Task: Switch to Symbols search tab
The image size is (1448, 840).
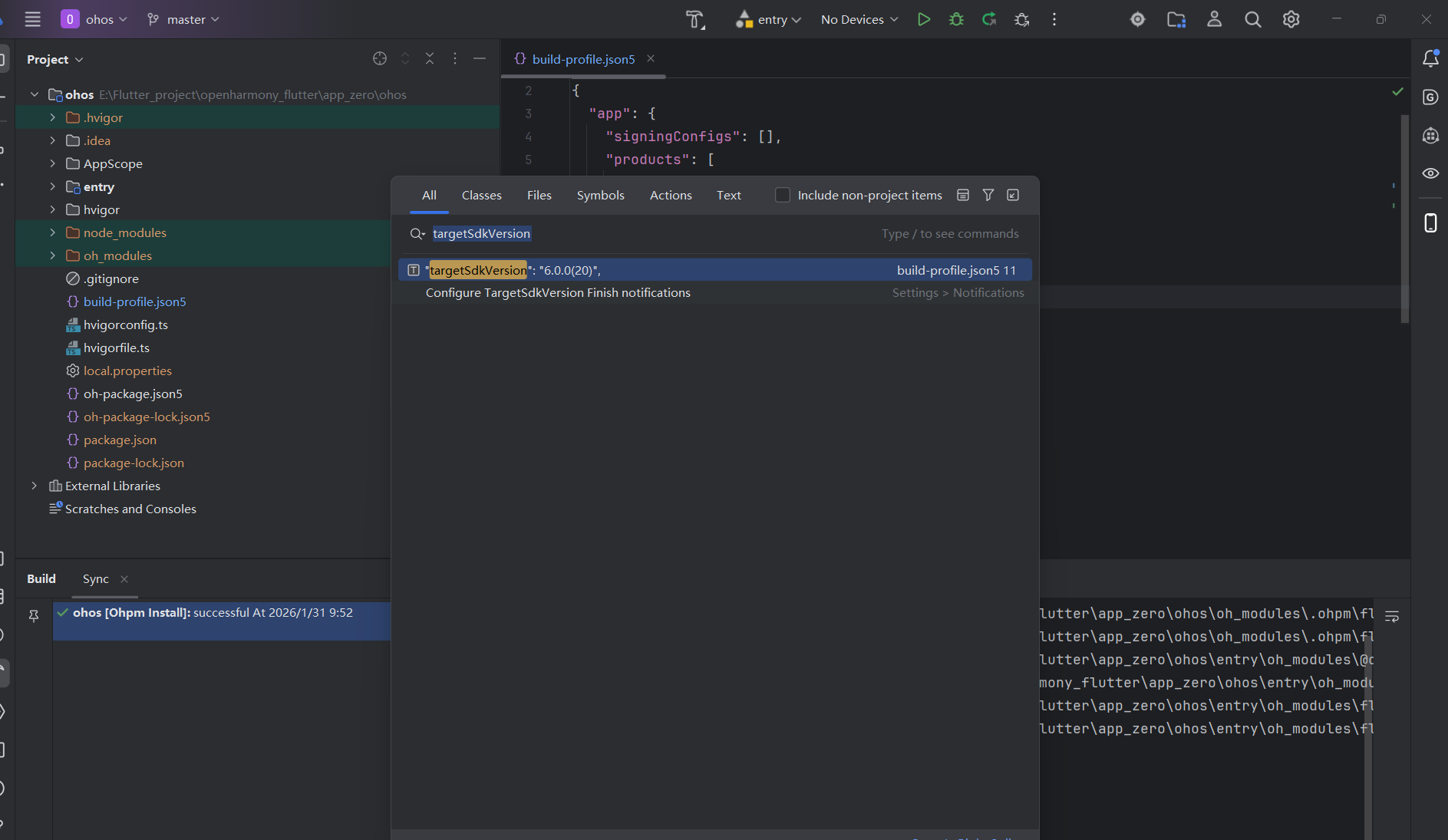Action: [600, 195]
